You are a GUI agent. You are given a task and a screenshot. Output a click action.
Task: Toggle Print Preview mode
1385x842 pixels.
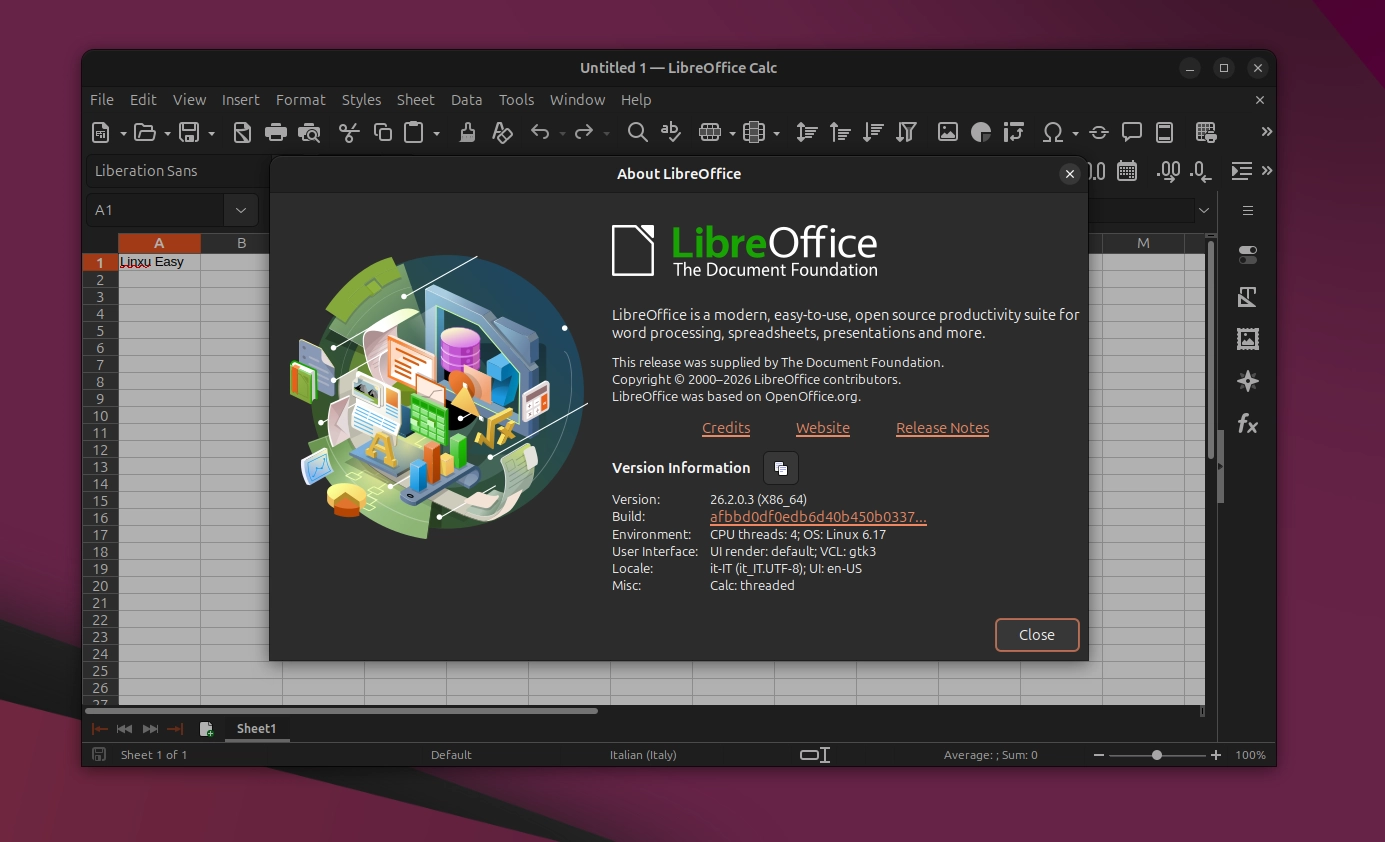(x=310, y=132)
